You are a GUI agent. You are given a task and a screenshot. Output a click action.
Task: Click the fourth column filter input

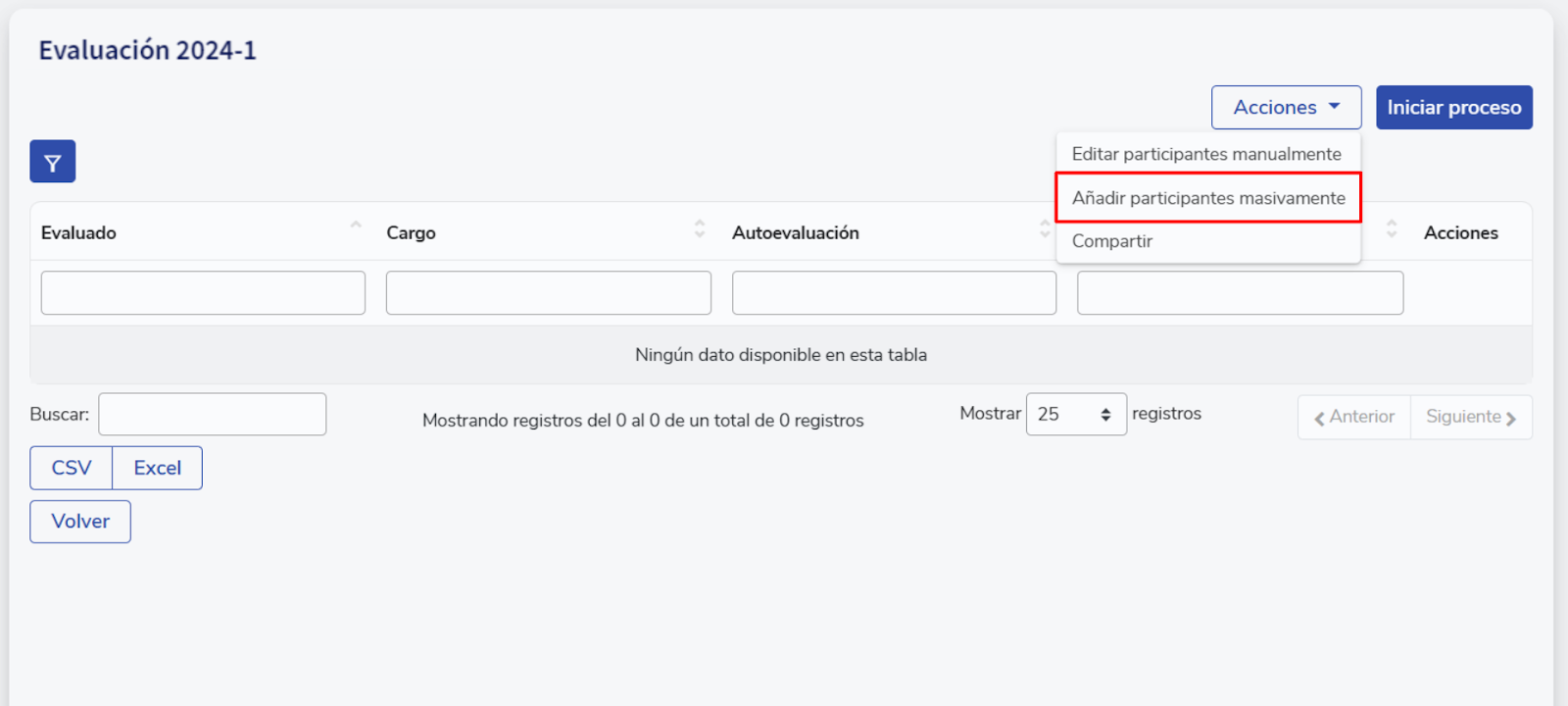[1240, 293]
